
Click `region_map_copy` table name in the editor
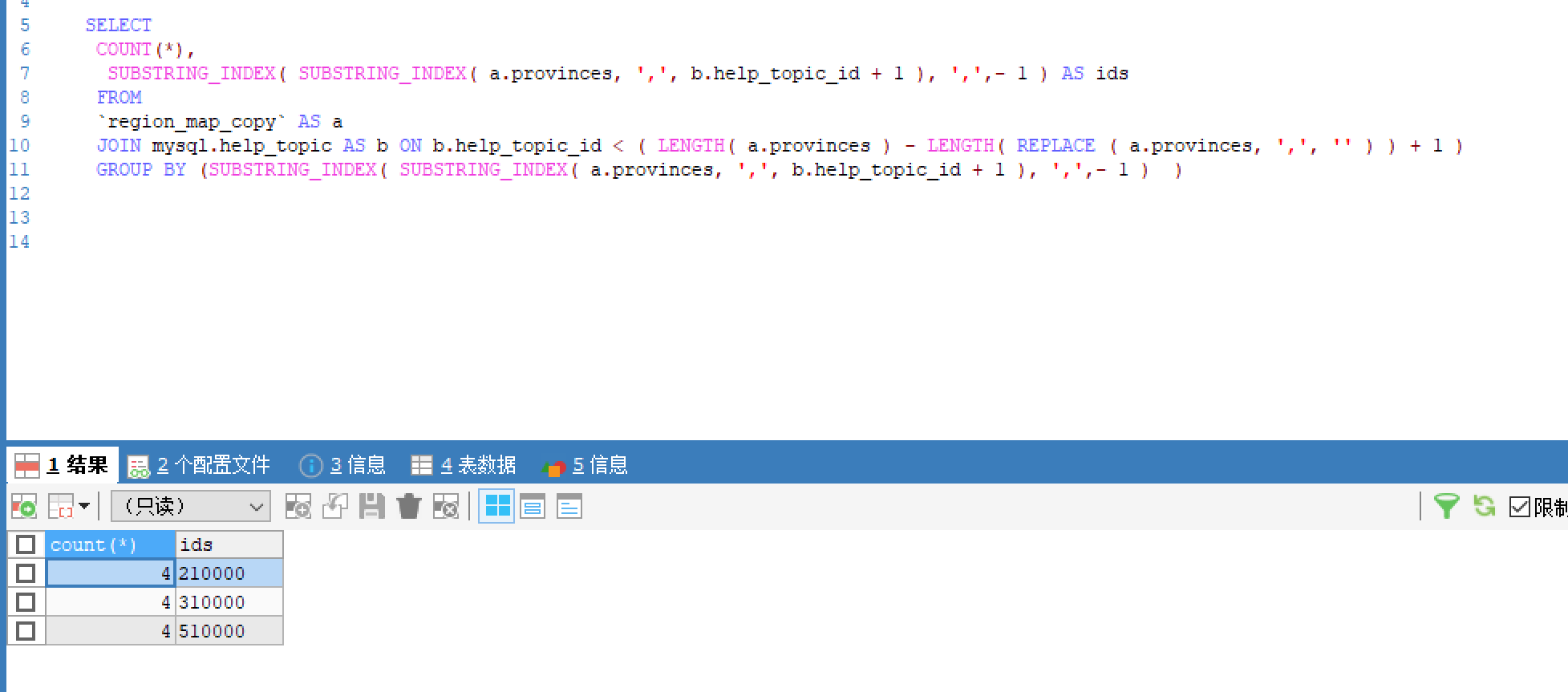click(x=191, y=122)
